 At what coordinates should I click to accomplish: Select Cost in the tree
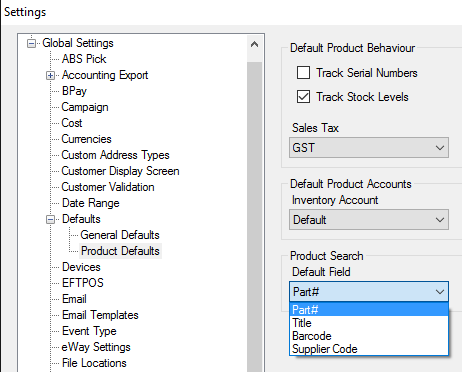pos(72,123)
